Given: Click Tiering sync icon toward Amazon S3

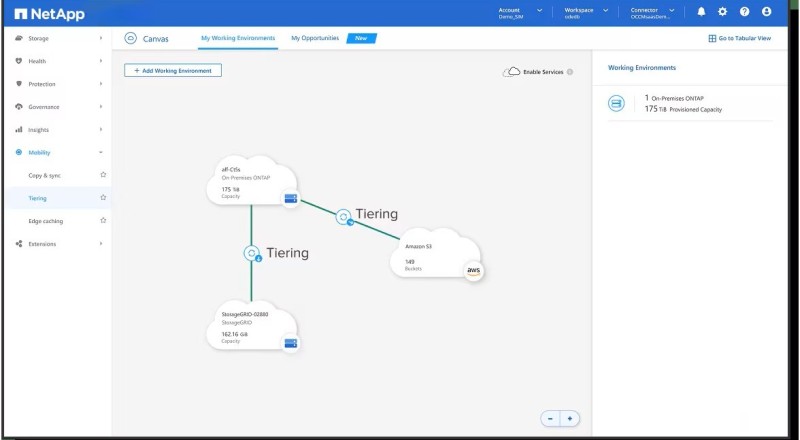Looking at the screenshot, I should click(344, 215).
